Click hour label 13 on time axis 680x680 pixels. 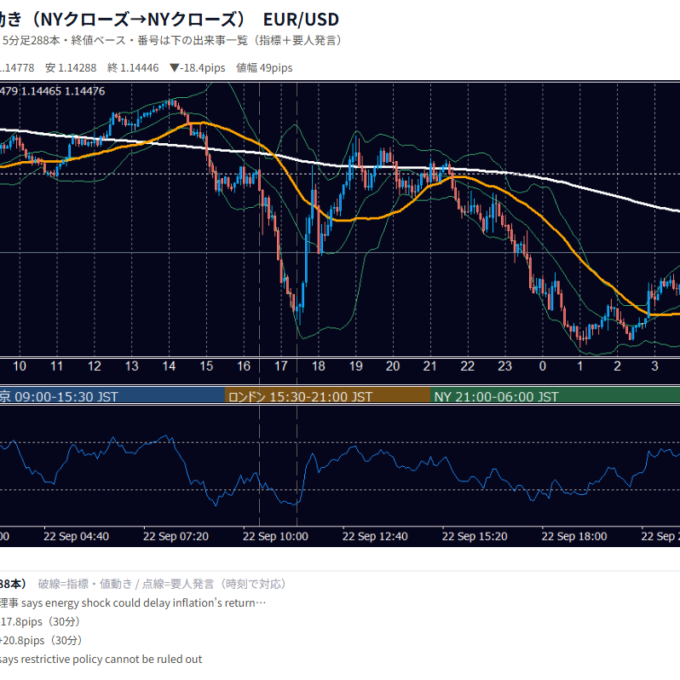coord(131,366)
